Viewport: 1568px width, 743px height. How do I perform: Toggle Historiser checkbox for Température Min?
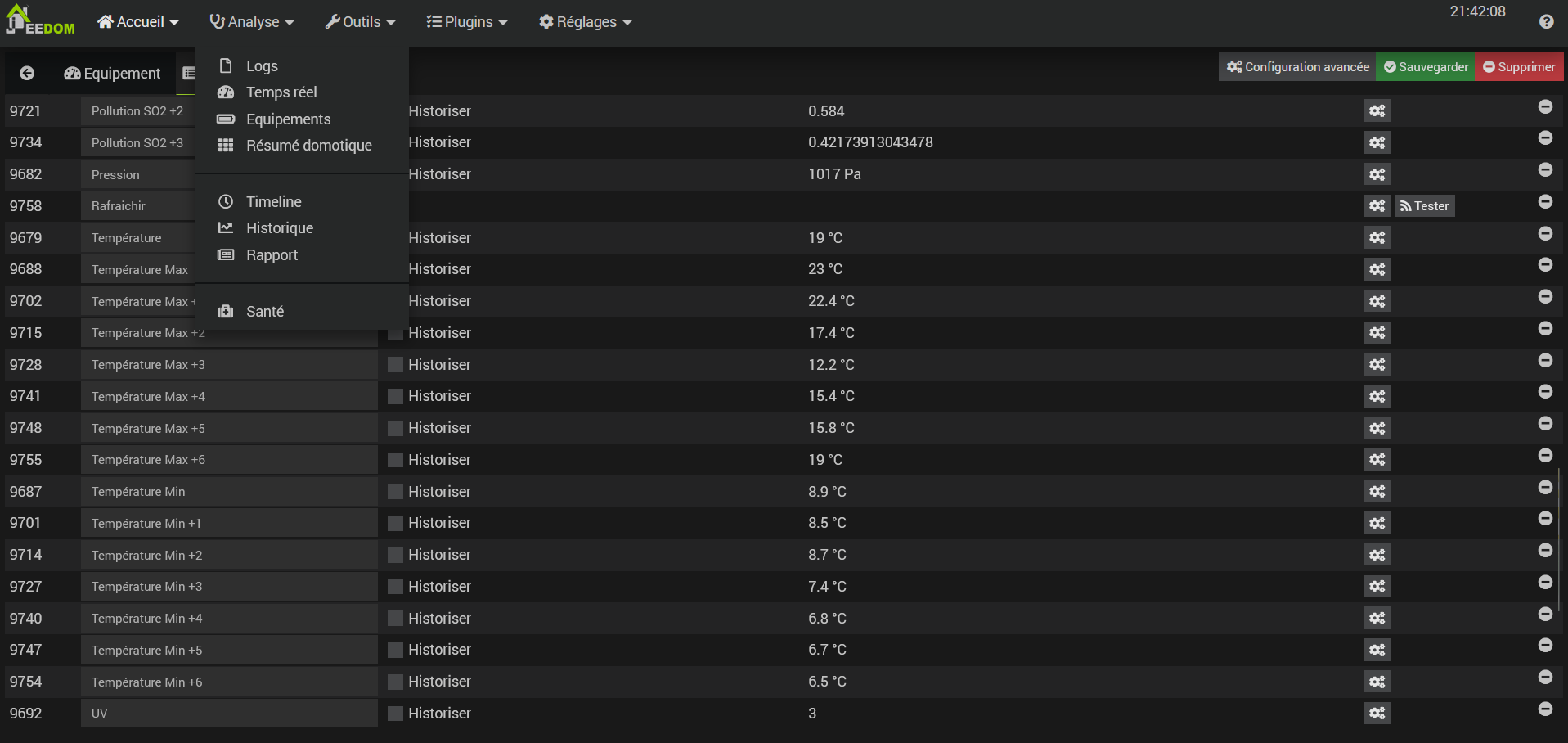[395, 492]
